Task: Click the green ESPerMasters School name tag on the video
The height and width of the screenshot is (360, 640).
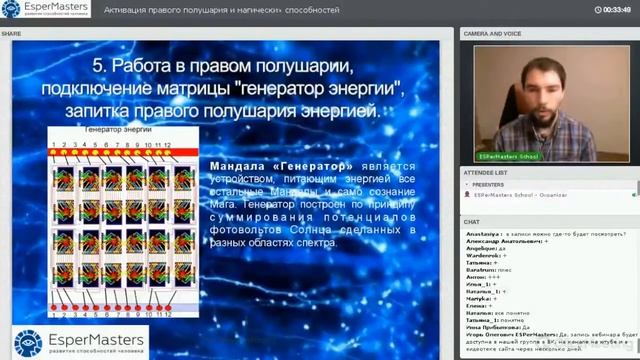Action: click(x=509, y=156)
